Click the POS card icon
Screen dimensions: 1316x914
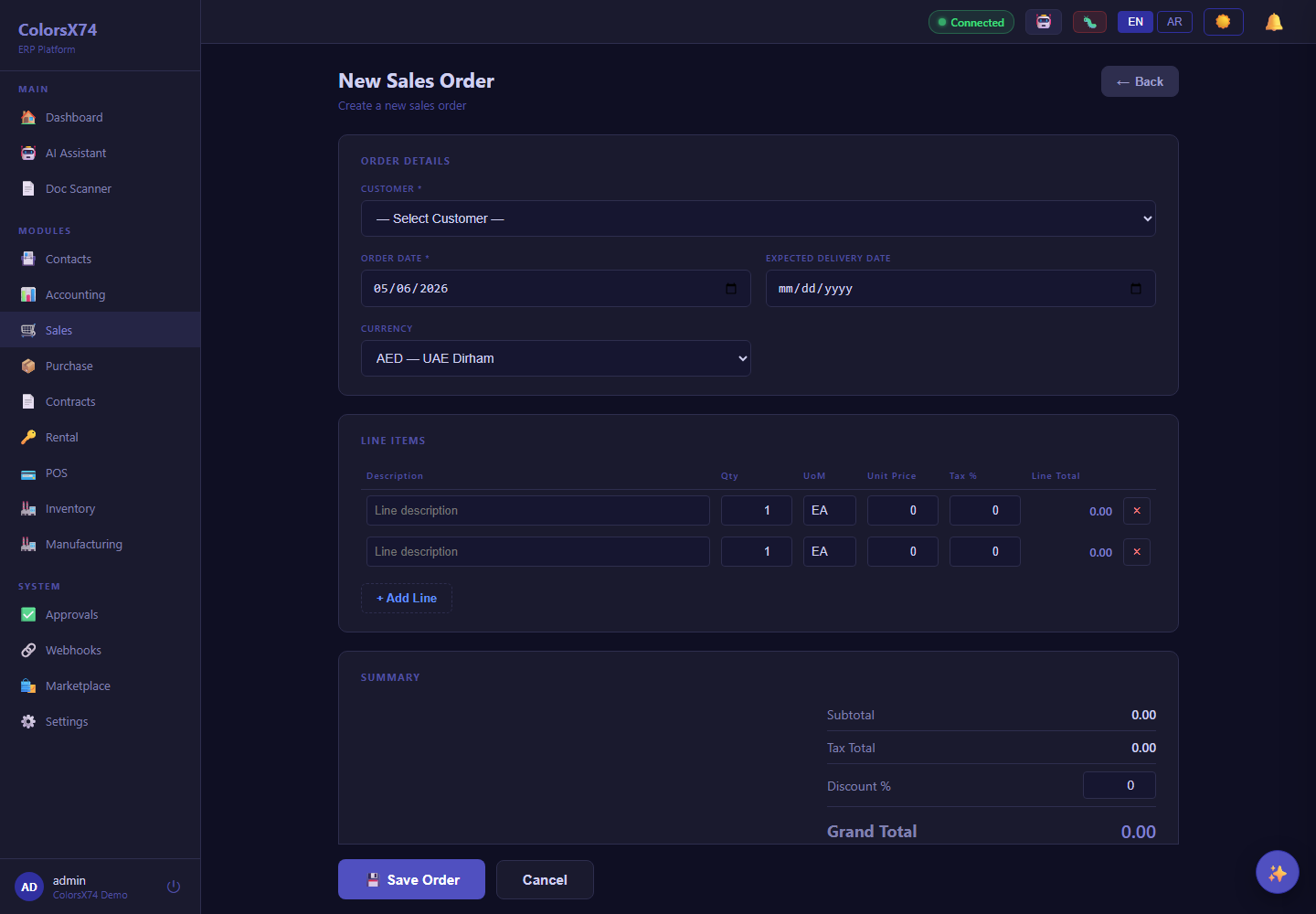click(x=28, y=473)
